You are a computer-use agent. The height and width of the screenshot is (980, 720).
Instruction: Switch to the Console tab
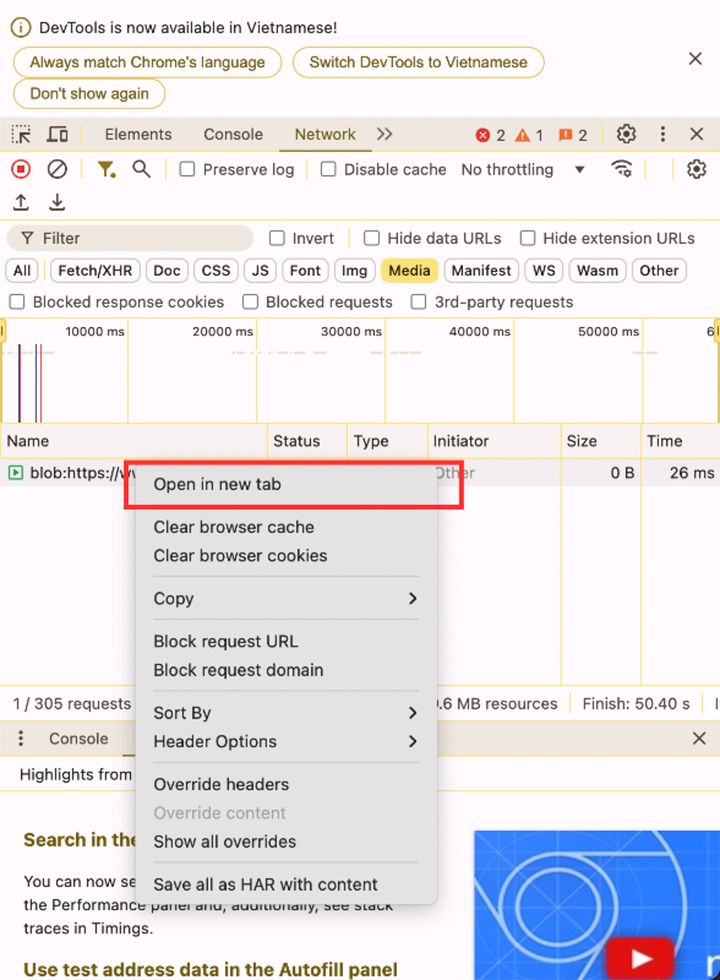[233, 134]
